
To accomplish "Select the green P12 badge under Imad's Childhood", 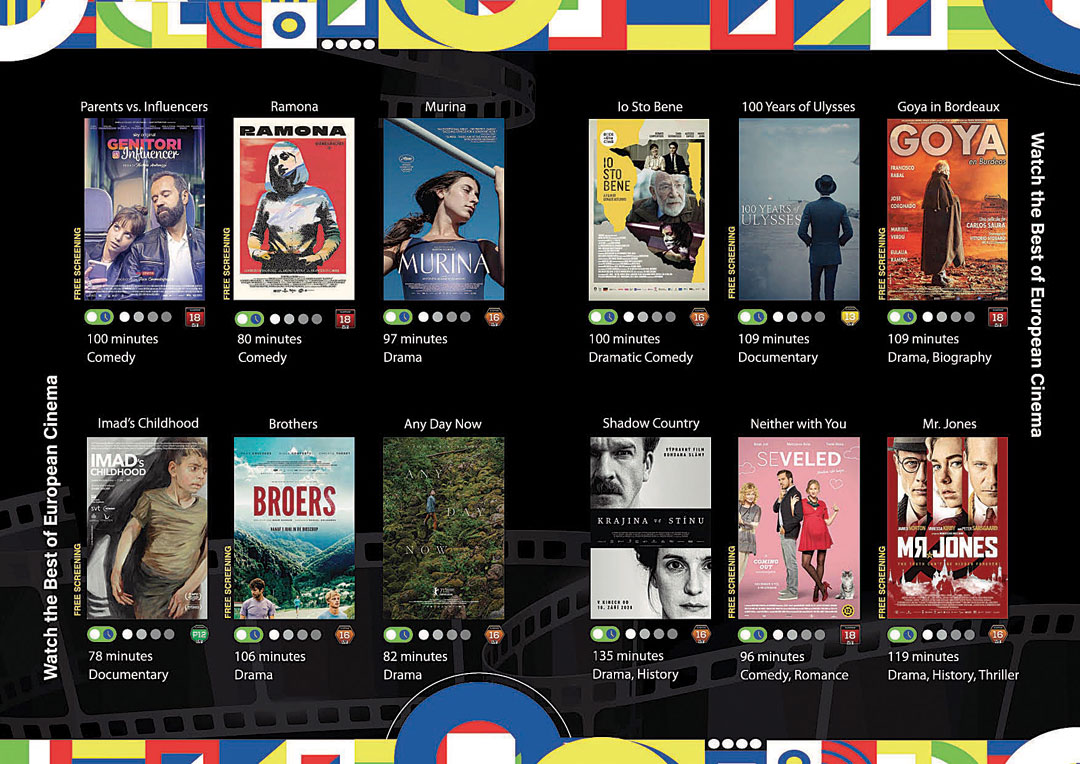I will click(199, 634).
